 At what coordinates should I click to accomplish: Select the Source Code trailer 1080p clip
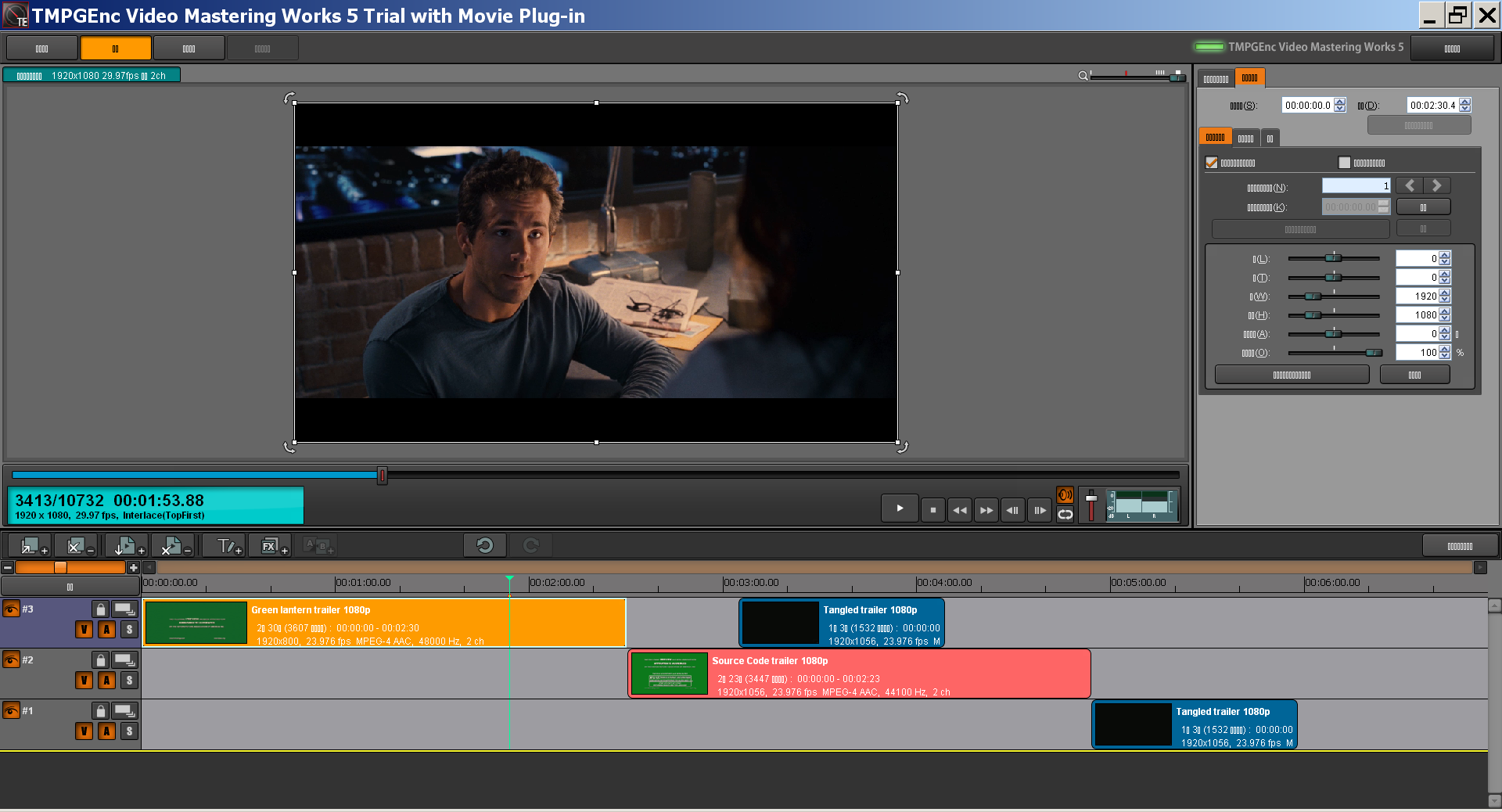click(859, 674)
